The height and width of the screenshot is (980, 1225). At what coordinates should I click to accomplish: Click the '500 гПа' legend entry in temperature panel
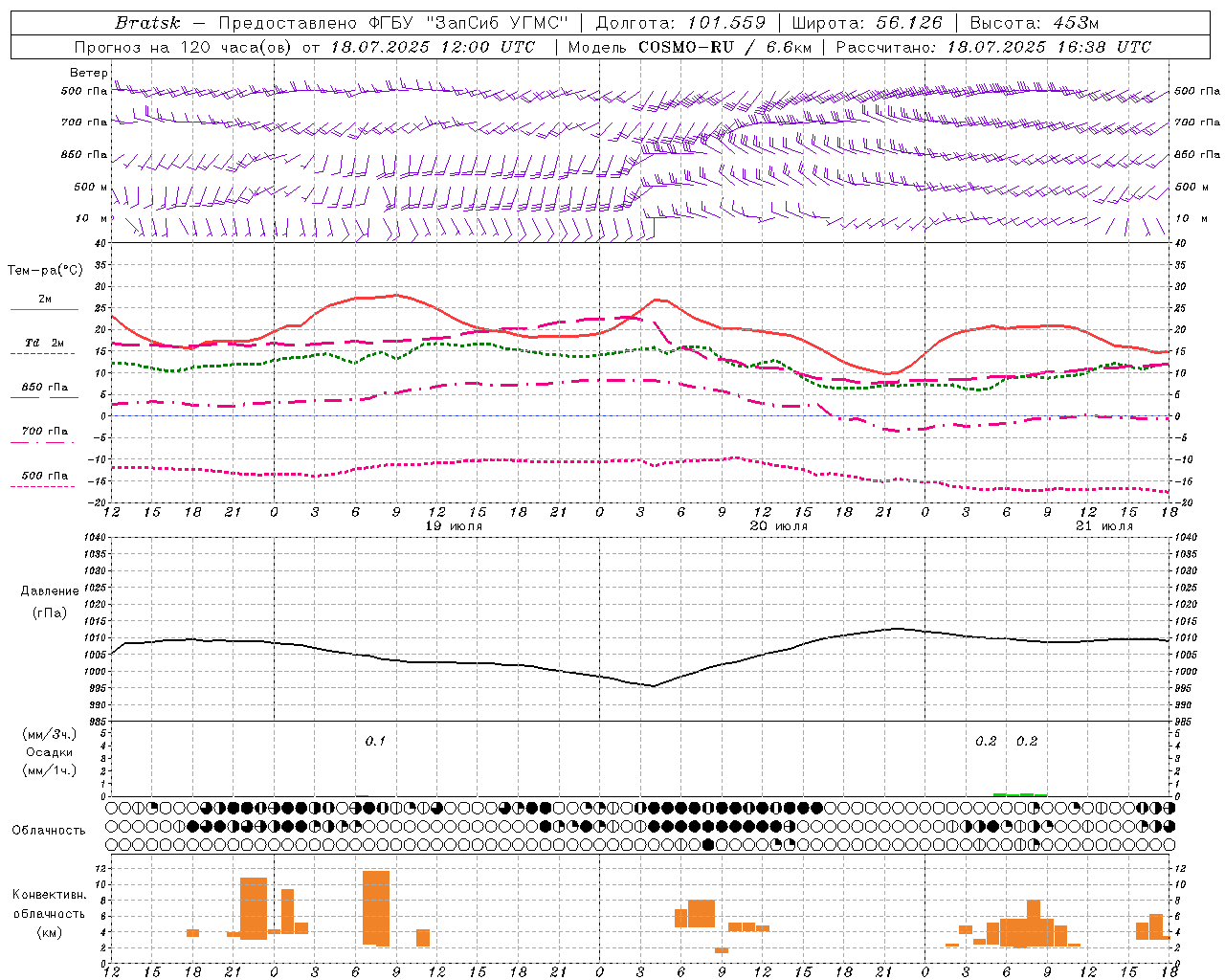pyautogui.click(x=45, y=476)
